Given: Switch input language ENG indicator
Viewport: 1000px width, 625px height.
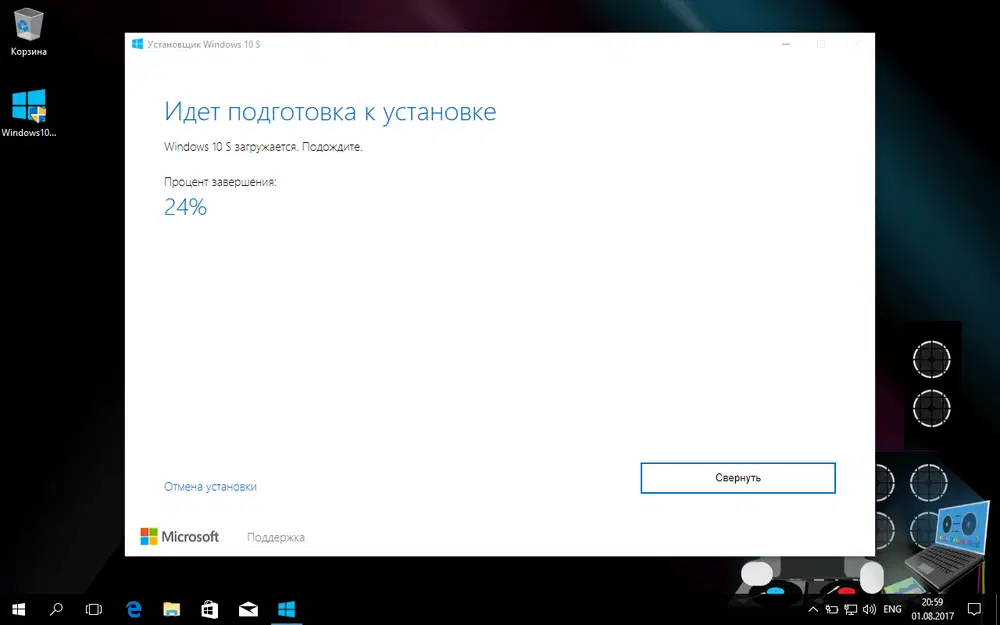Looking at the screenshot, I should click(892, 610).
